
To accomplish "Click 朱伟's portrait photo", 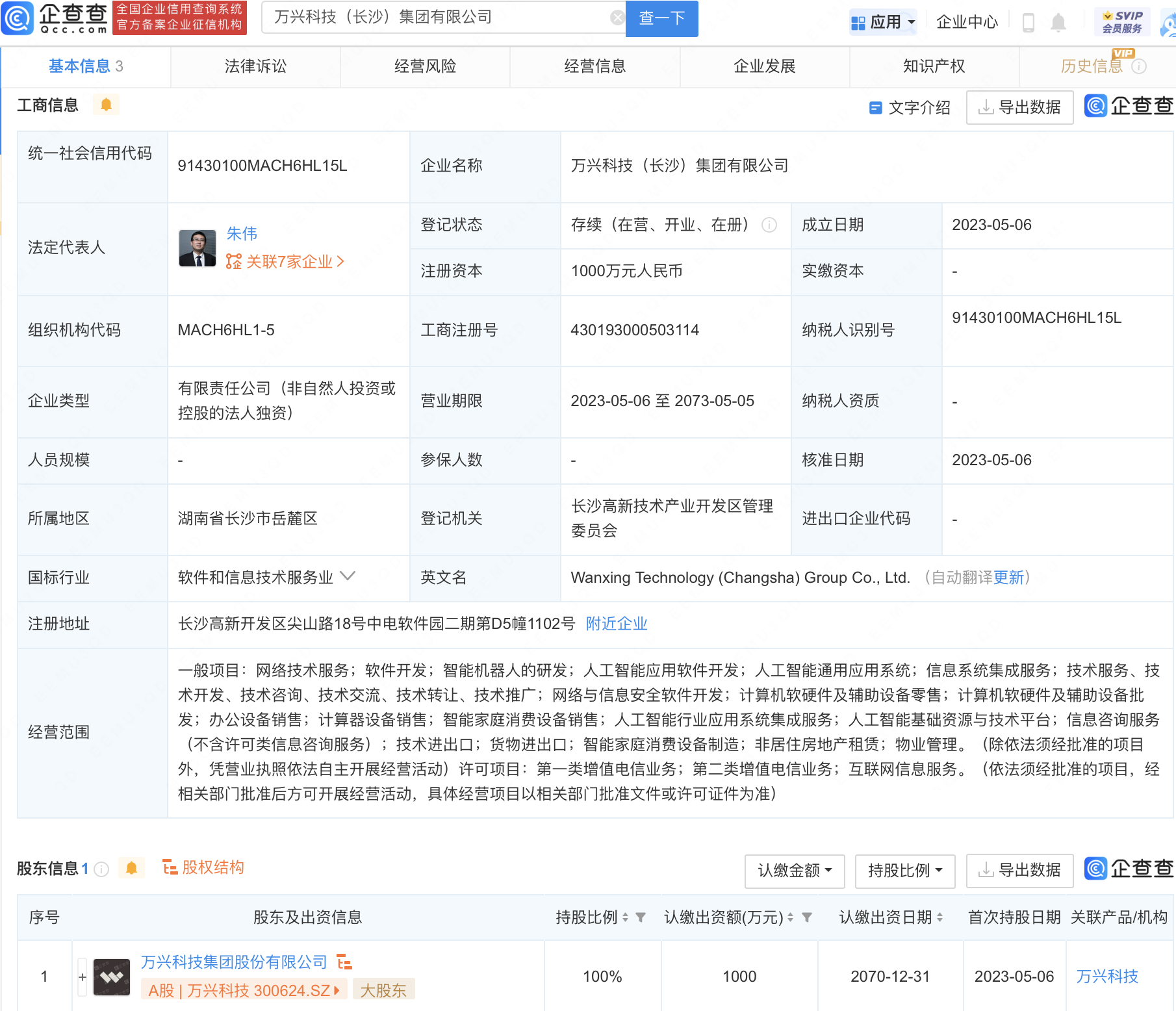I will click(198, 248).
